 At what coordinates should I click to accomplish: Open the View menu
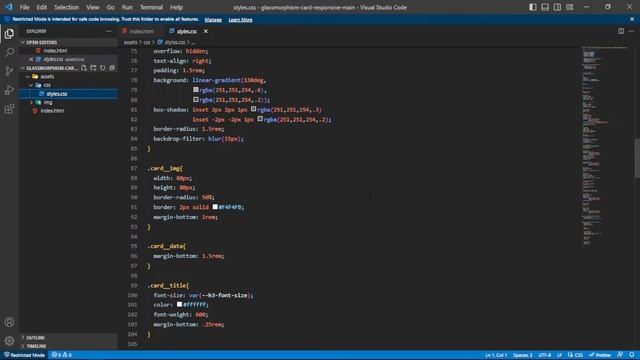93,7
